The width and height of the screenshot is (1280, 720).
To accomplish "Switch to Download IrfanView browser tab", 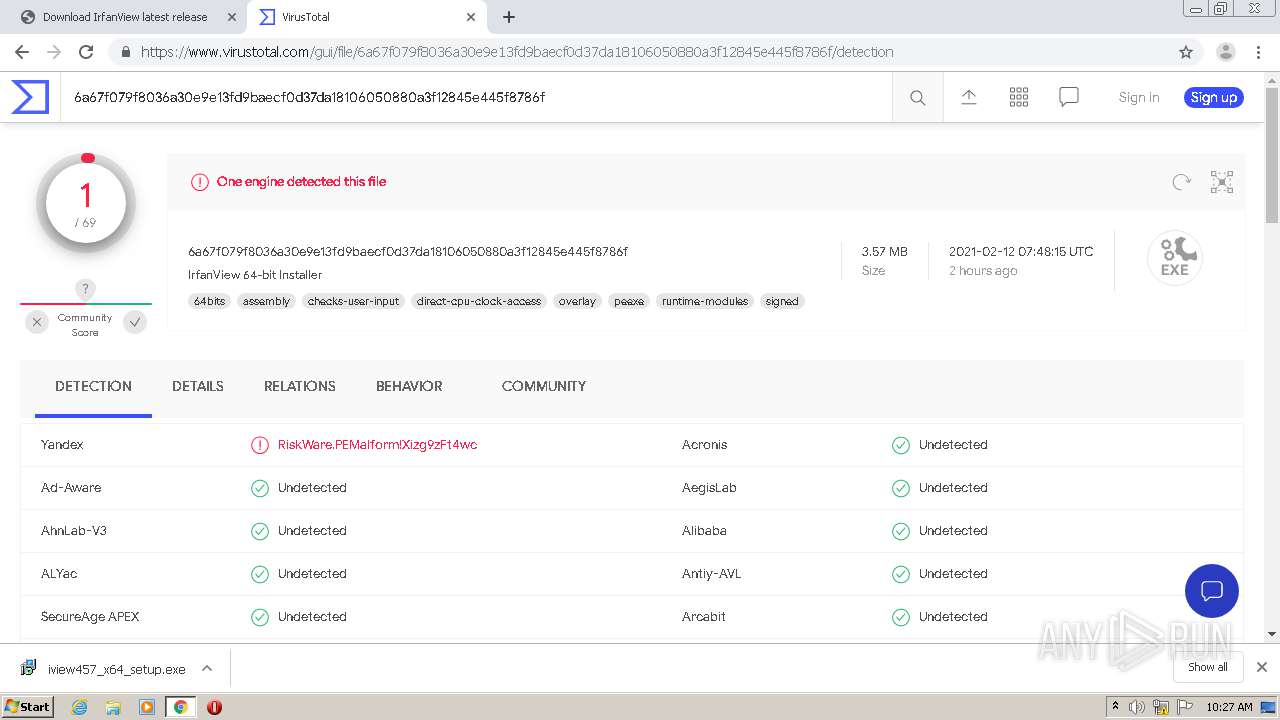I will tap(125, 17).
